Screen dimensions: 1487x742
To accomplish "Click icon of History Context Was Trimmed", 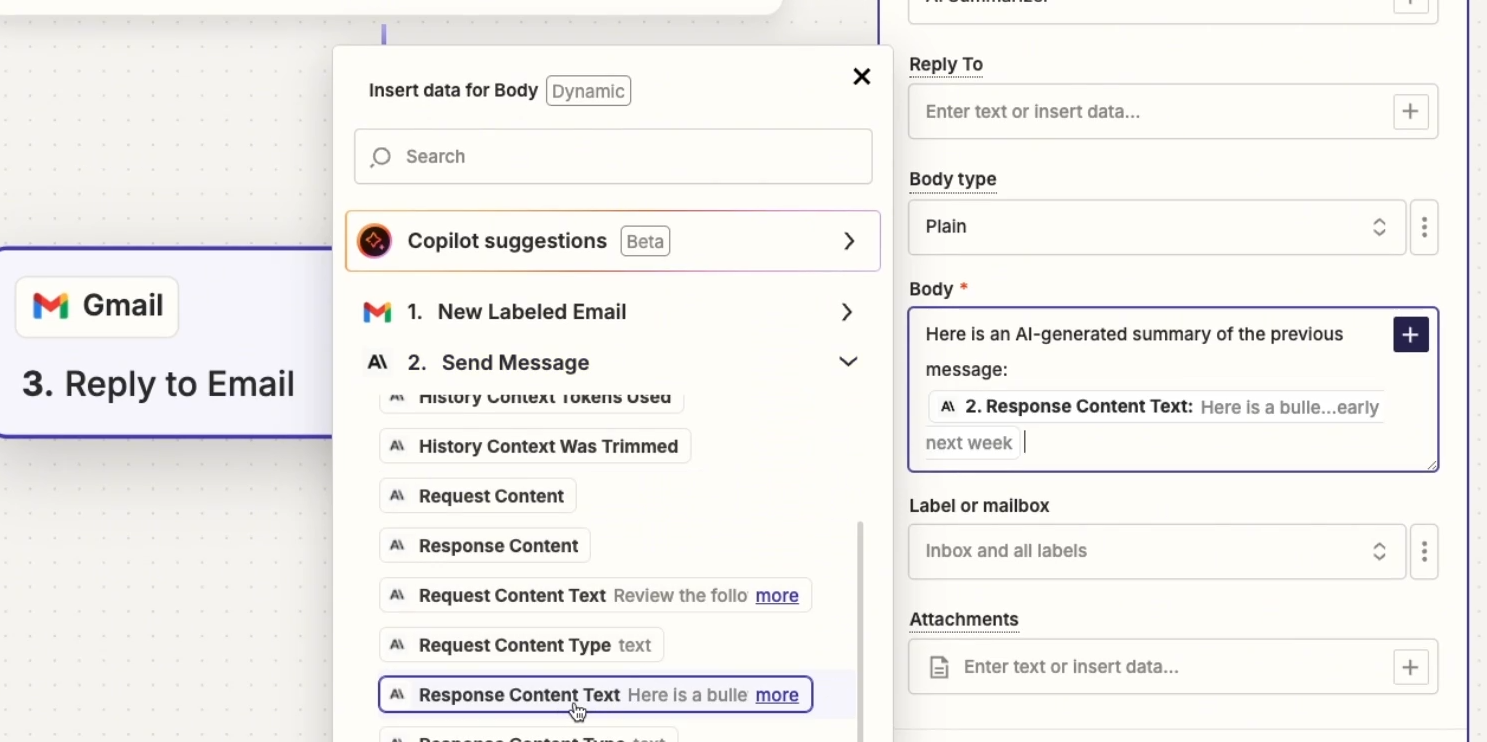I will tap(397, 446).
